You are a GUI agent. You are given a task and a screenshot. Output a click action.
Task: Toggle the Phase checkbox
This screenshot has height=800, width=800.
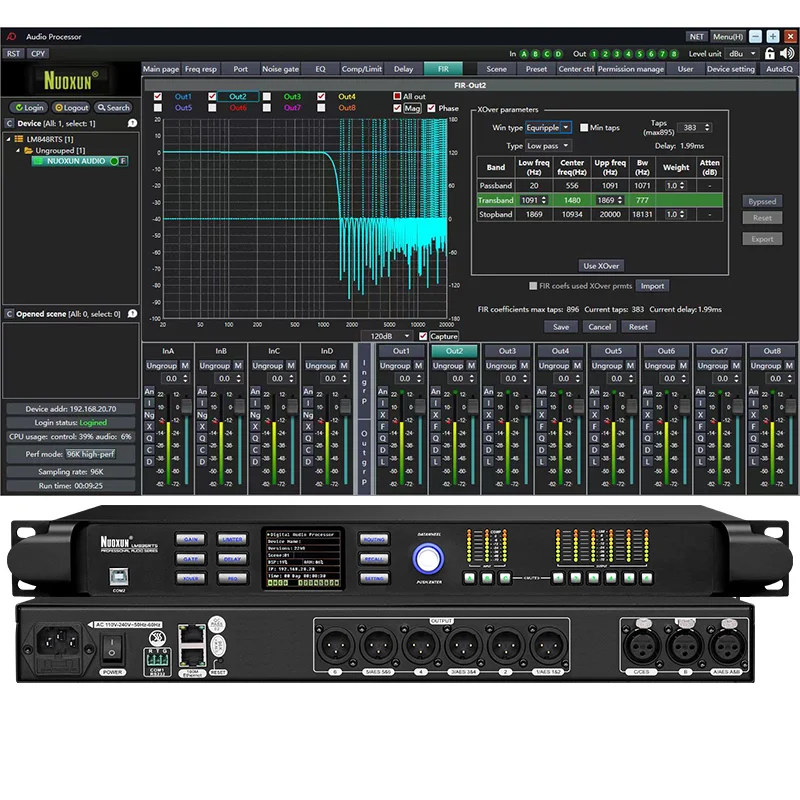point(431,108)
